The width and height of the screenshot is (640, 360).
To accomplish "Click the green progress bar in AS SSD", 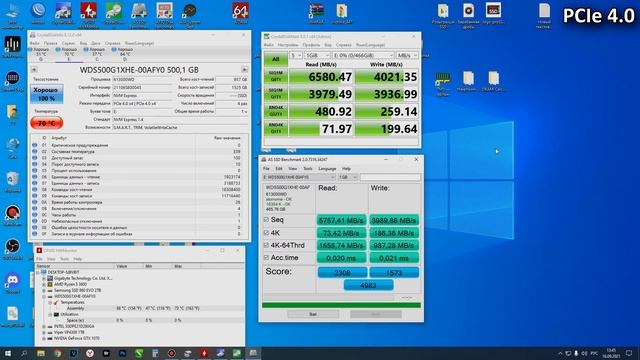I will pos(341,305).
